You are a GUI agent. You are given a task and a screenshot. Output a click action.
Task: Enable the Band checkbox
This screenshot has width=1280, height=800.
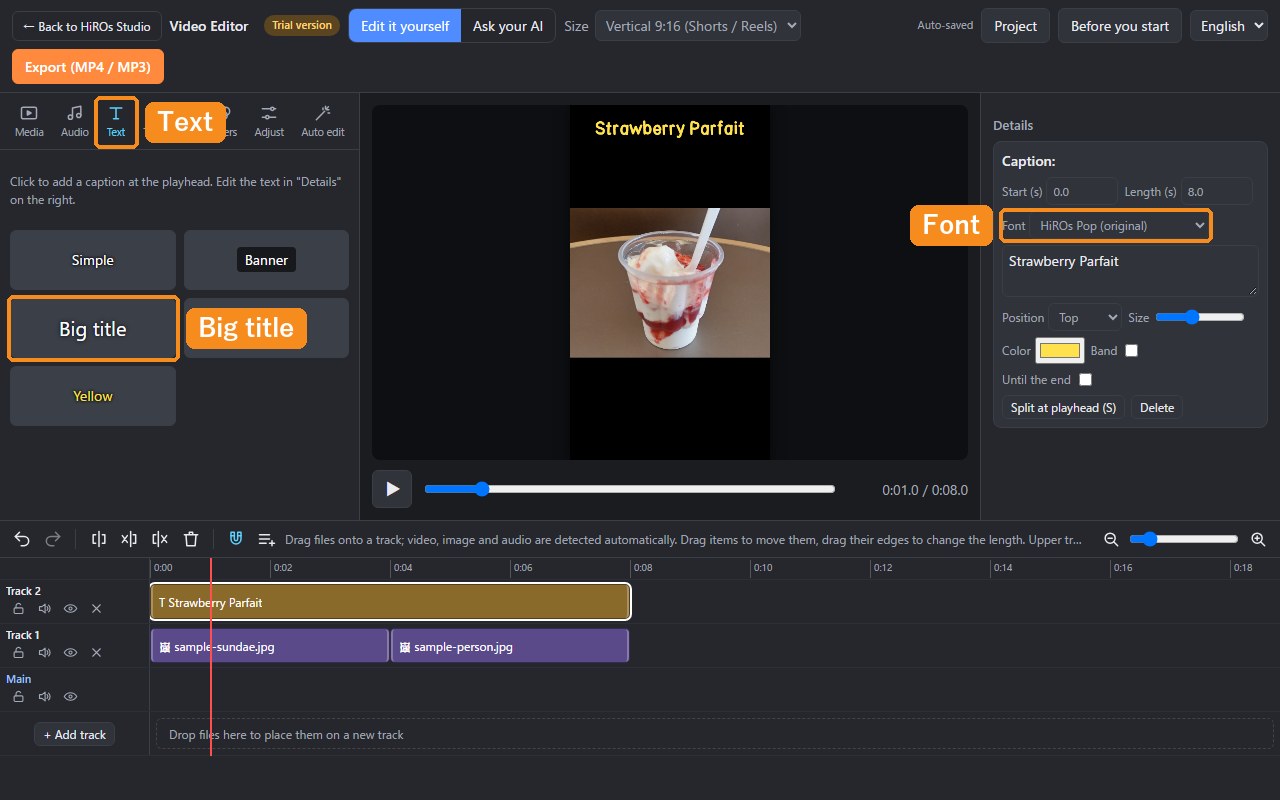[1131, 351]
